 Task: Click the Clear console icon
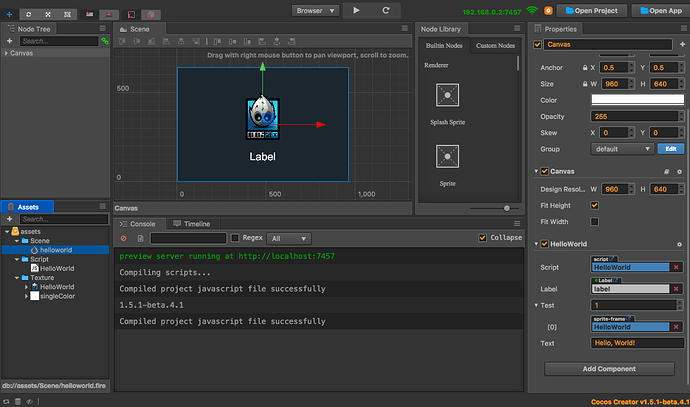point(124,238)
